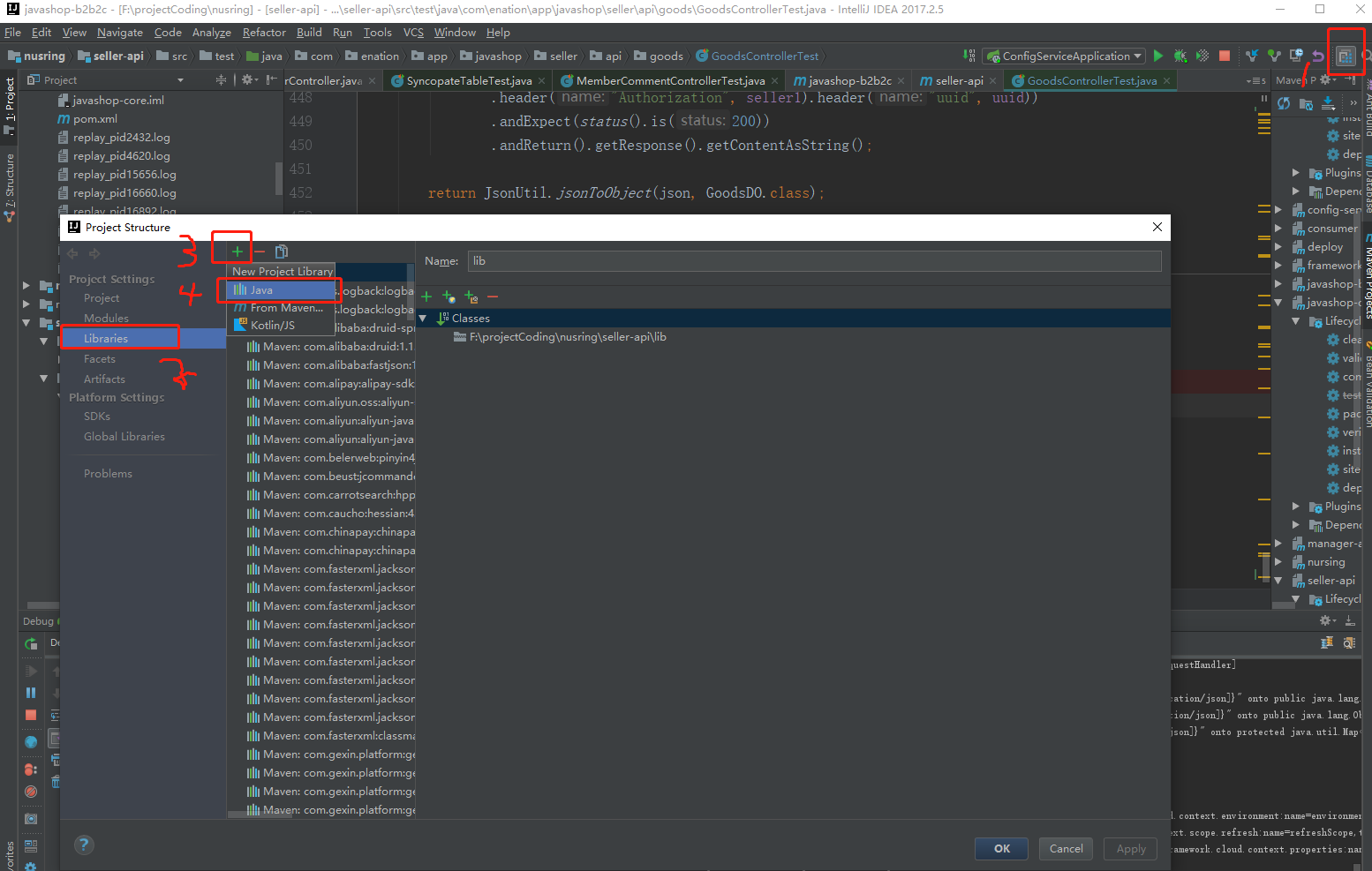Open the Project view dropdown
Screen dimensions: 1372x871
180,80
